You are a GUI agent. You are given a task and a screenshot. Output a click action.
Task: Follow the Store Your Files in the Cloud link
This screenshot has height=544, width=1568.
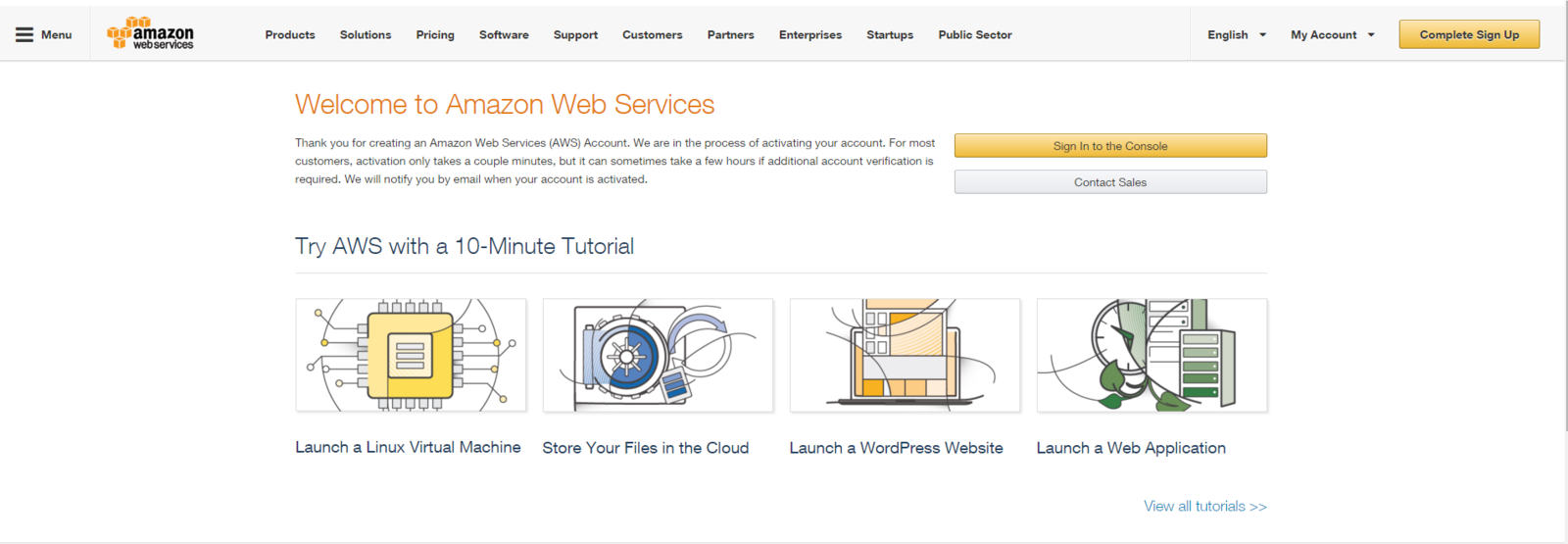tap(646, 448)
